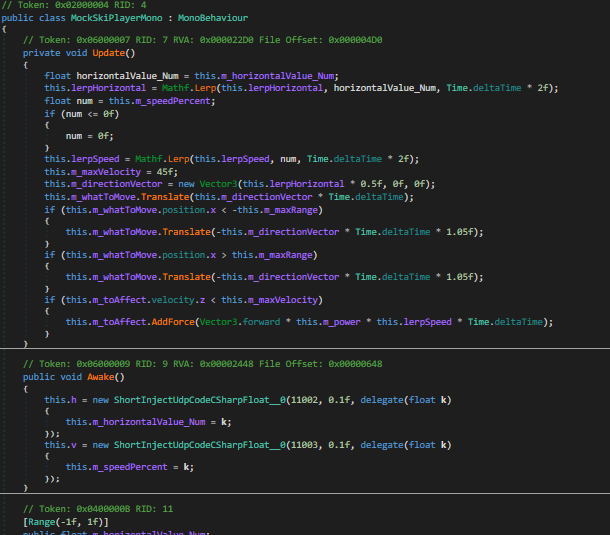610x535 pixels.
Task: Click m_directionVector on its assignment line
Action: tap(116, 184)
